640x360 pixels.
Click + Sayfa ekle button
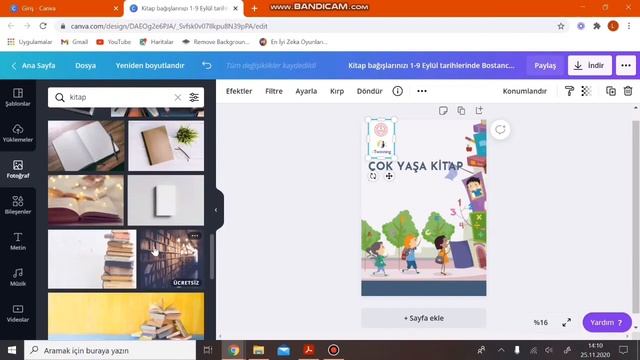(424, 318)
